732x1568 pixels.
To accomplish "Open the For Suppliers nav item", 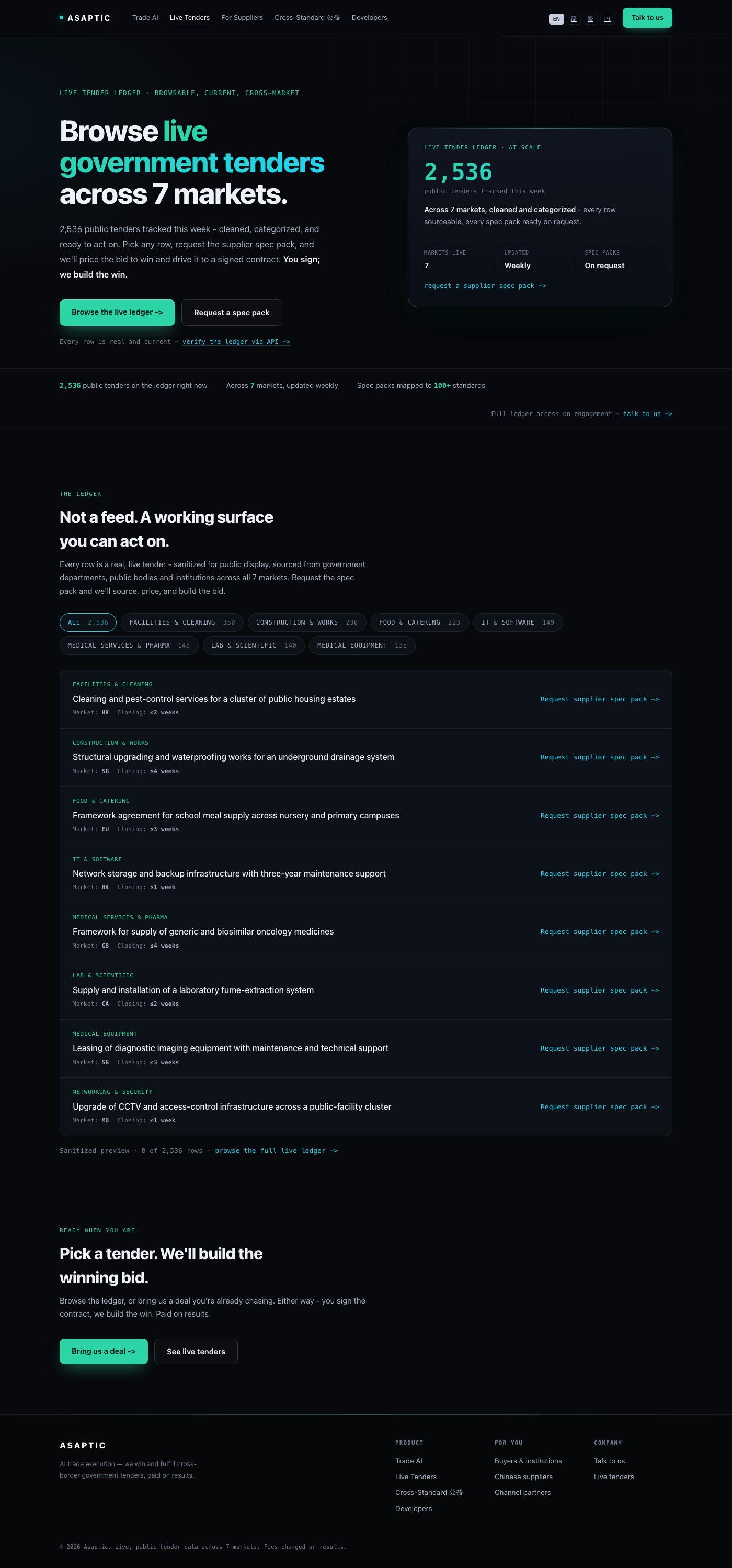I will 242,18.
